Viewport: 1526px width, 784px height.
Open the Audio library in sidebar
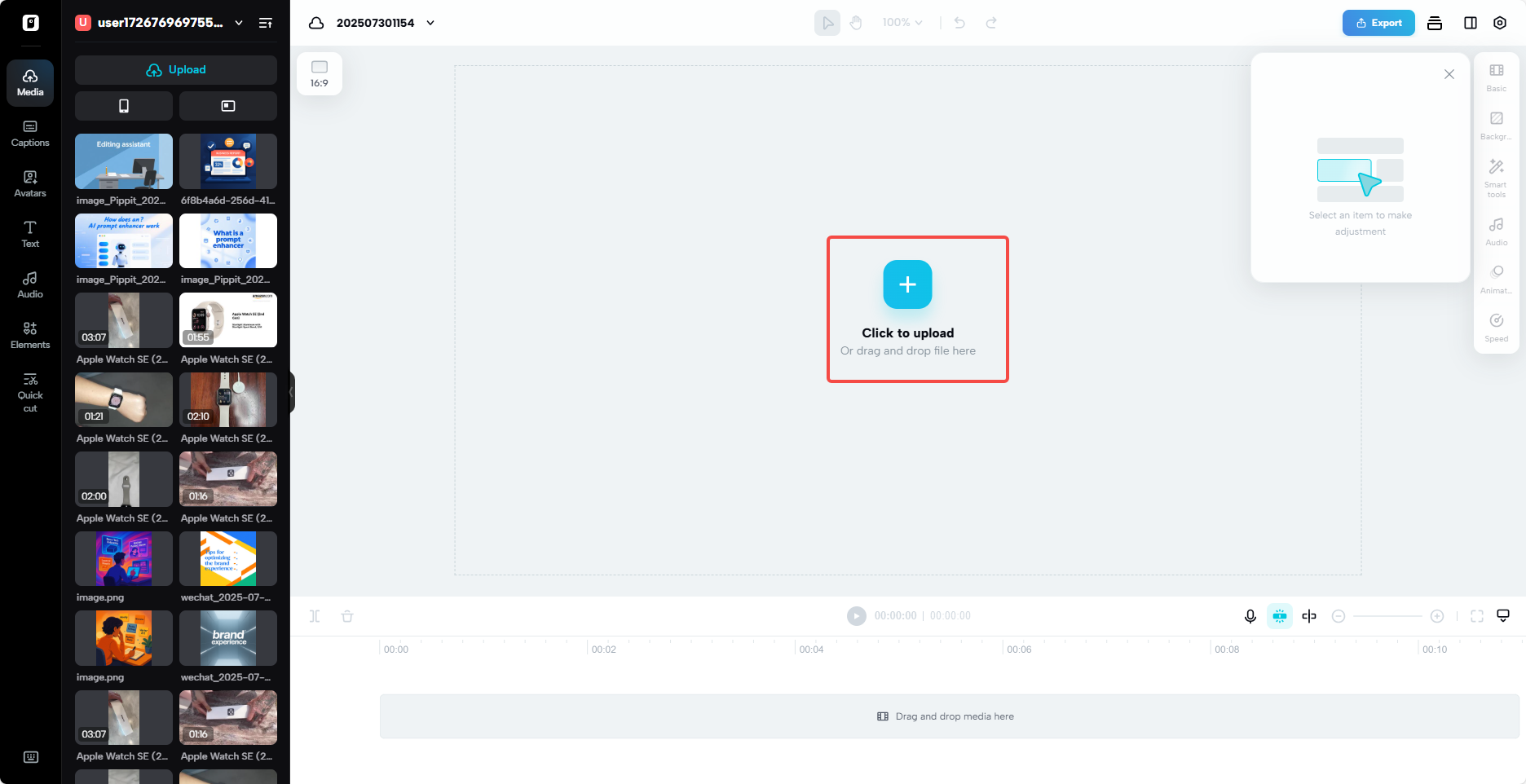[30, 285]
